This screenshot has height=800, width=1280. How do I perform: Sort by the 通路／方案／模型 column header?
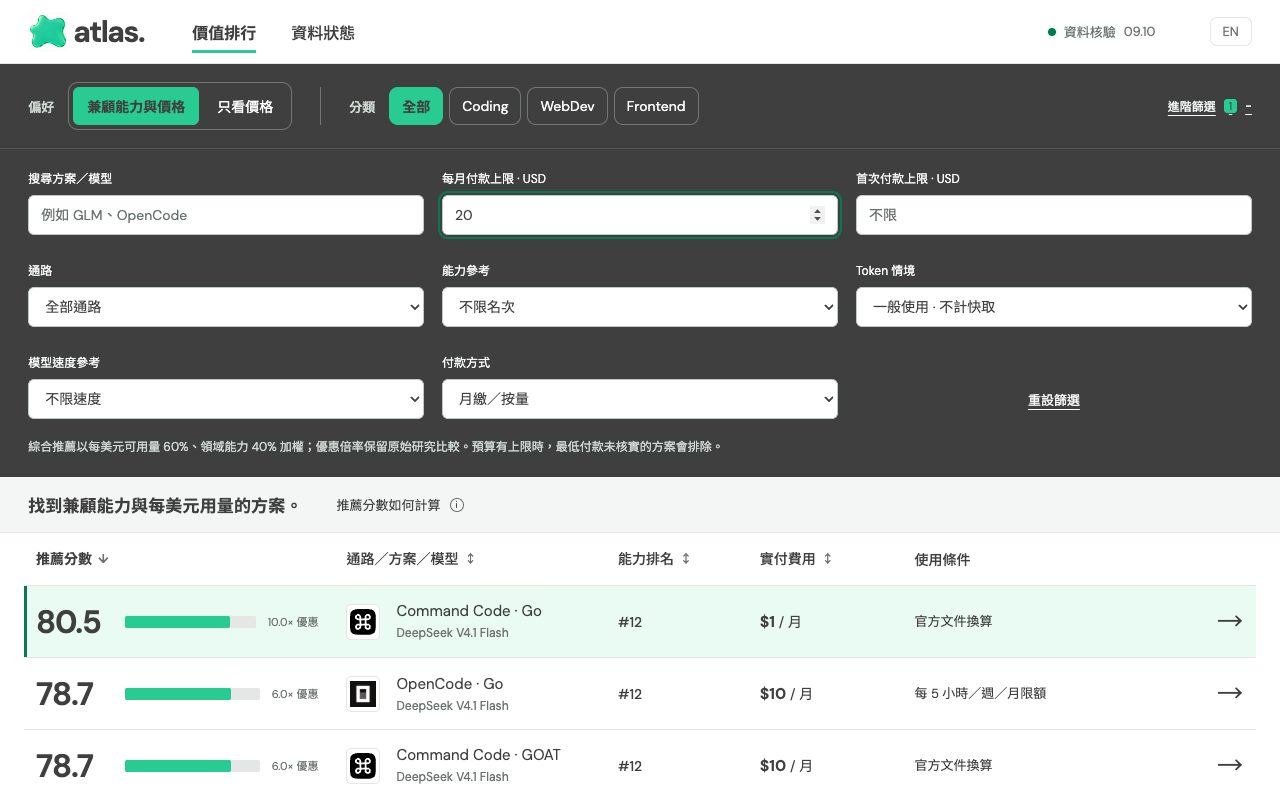(411, 559)
